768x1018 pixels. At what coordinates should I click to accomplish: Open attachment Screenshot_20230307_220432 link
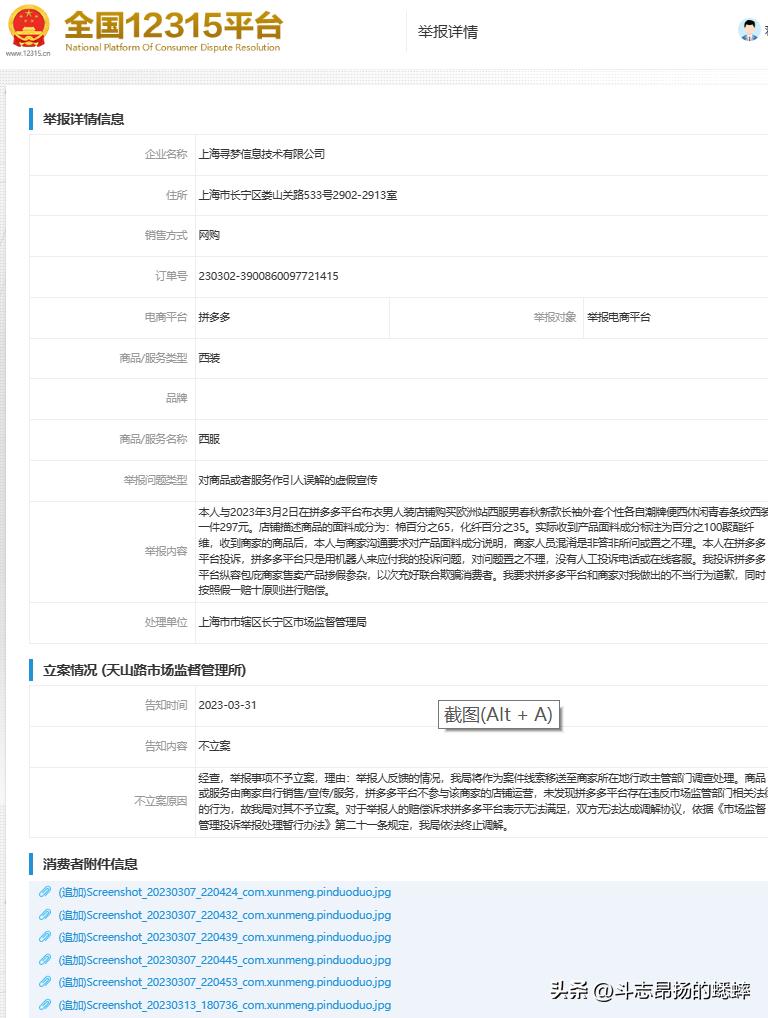click(225, 915)
